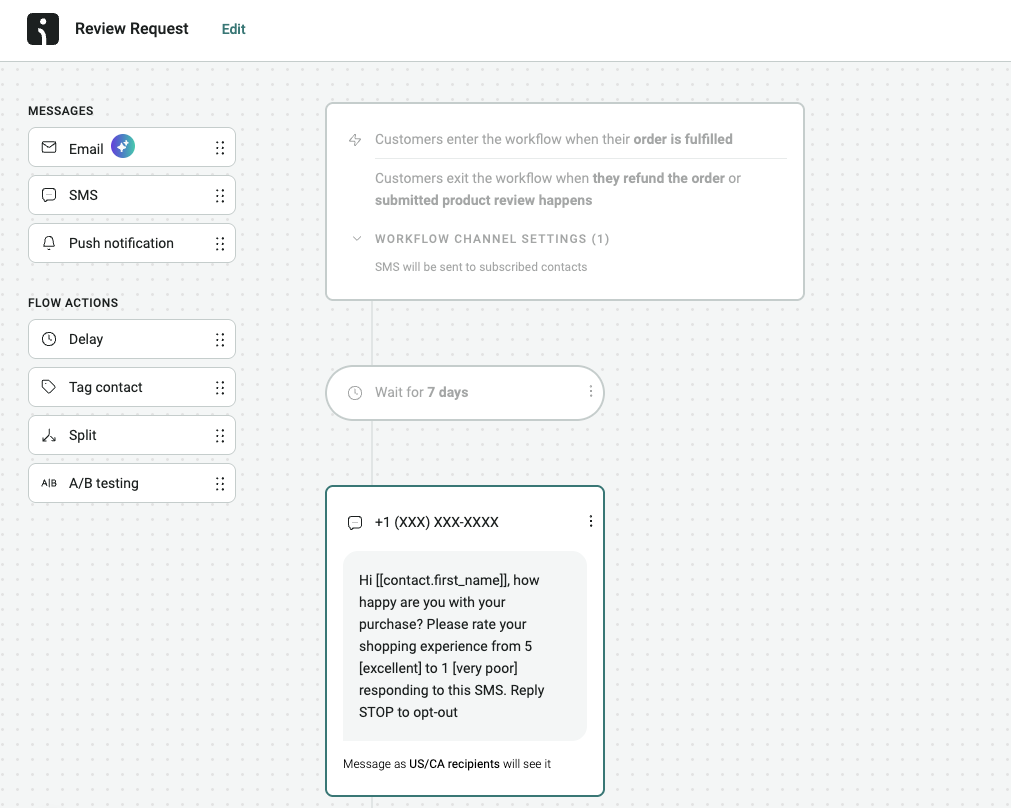Select the Push notification block

pos(132,243)
